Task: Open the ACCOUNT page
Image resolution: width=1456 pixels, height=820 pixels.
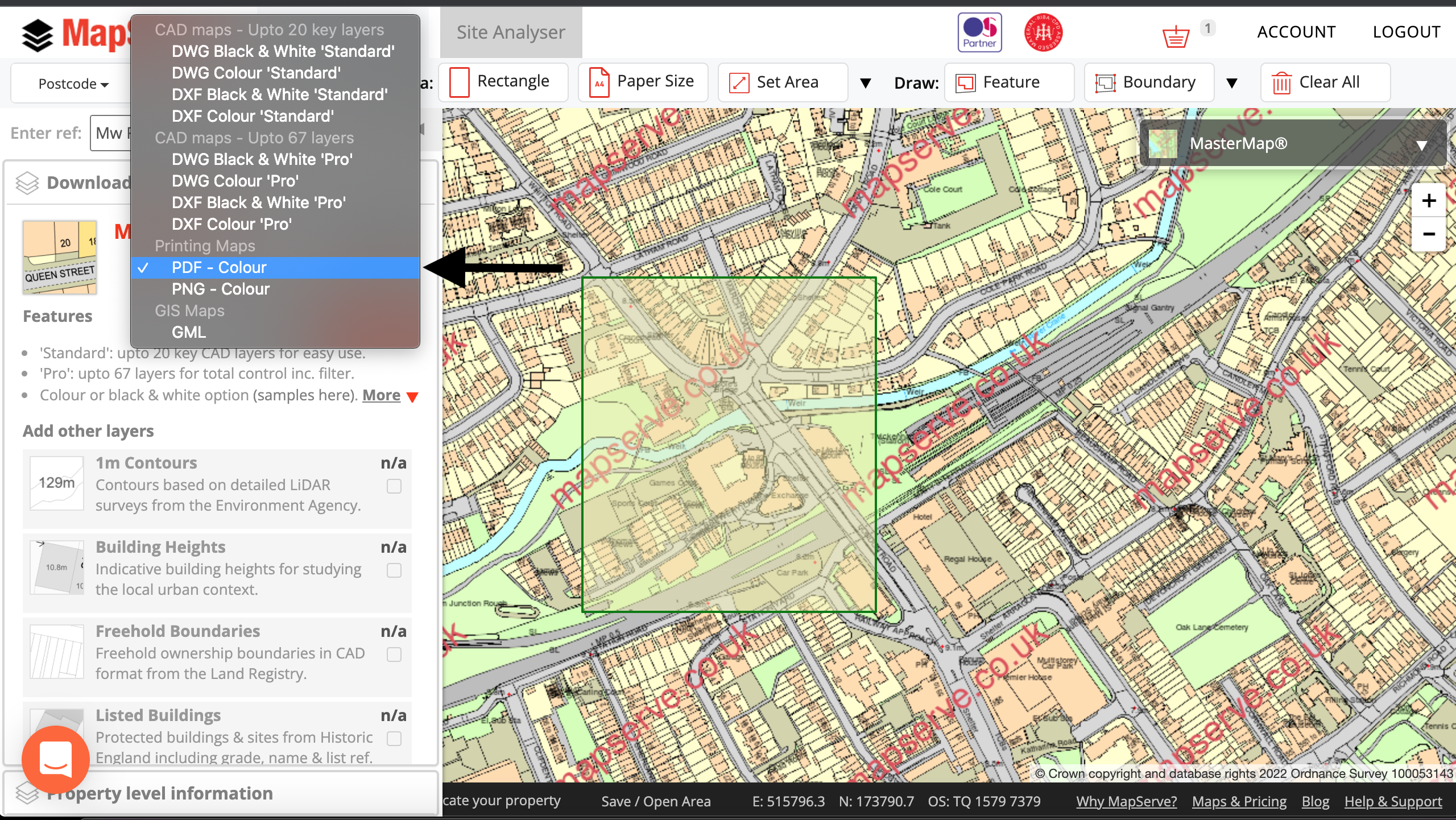Action: pos(1296,32)
